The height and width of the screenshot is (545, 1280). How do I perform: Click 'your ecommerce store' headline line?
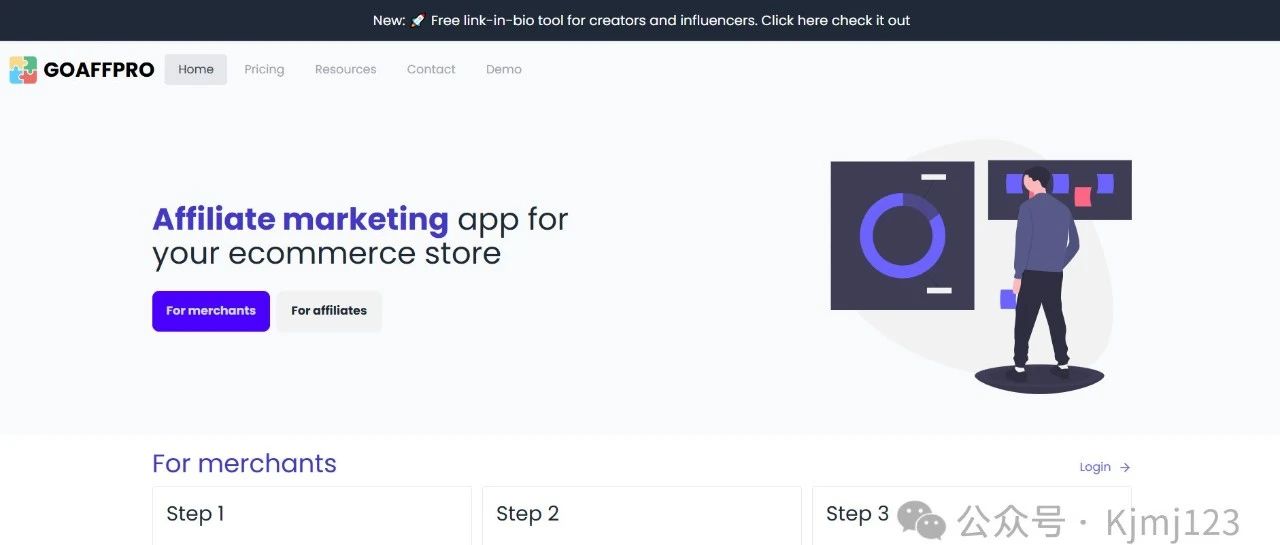click(326, 254)
